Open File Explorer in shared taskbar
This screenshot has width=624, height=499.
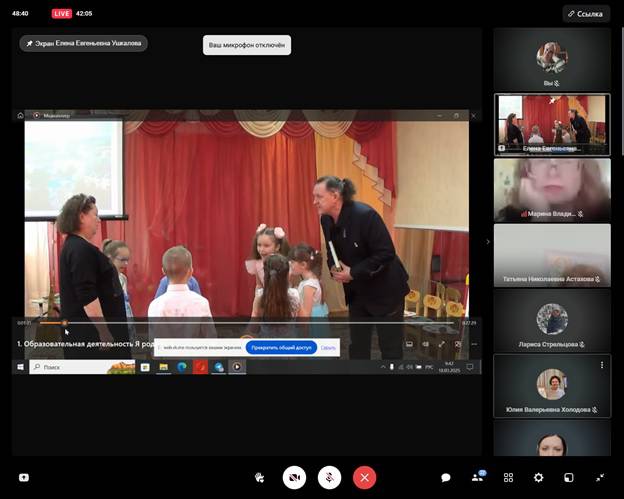164,367
